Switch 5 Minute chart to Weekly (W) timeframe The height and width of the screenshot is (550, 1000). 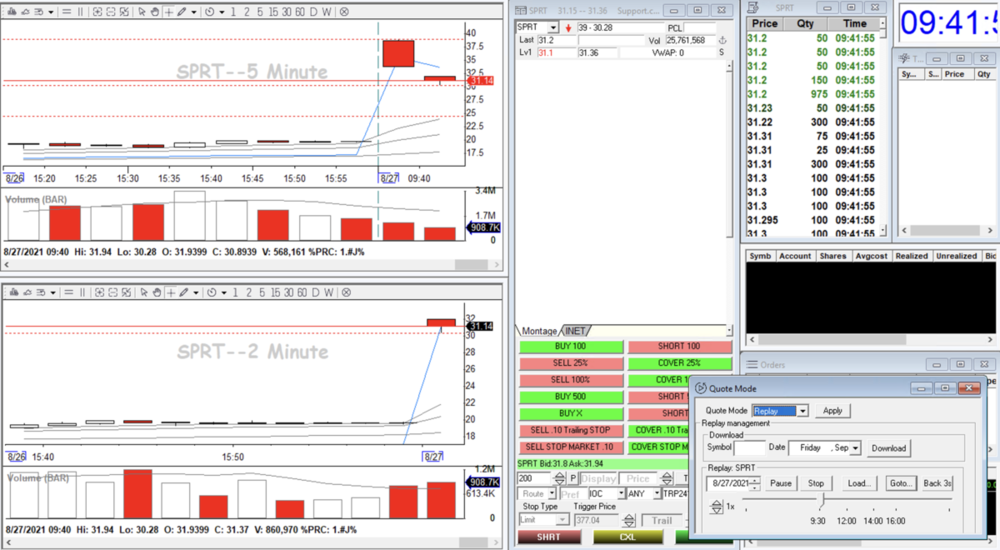coord(326,11)
